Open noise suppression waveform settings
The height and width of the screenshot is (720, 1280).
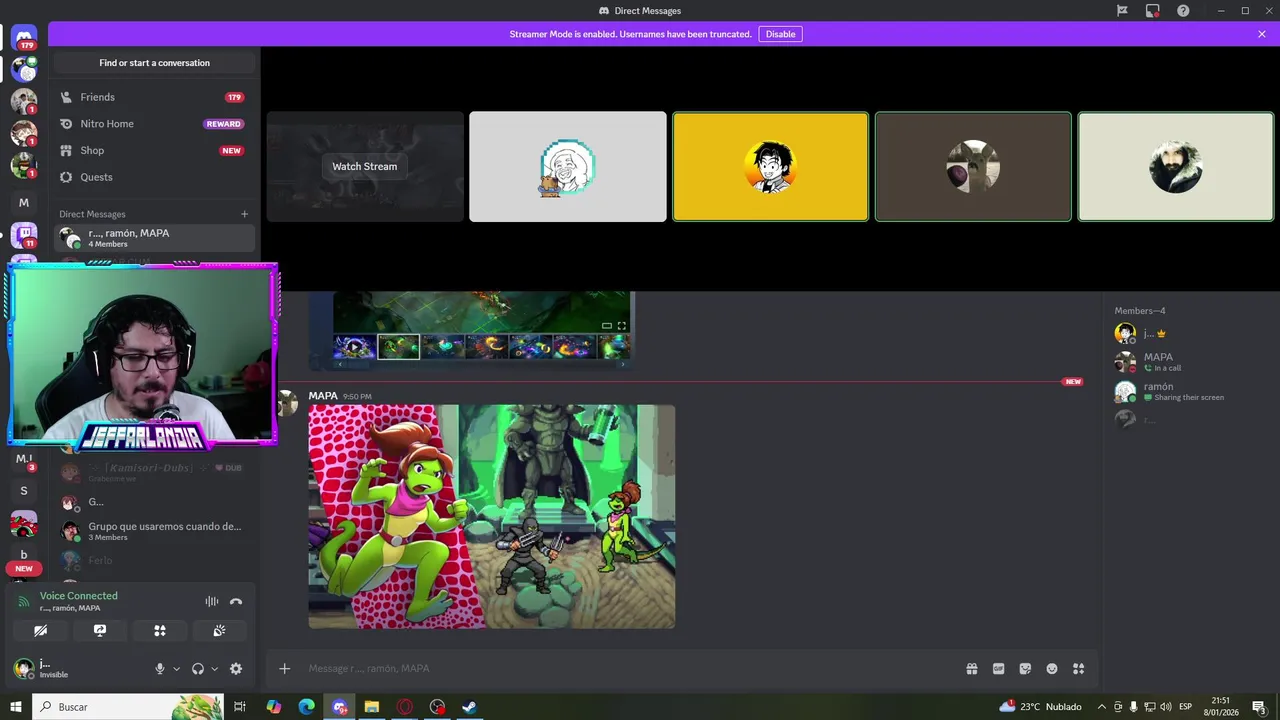pyautogui.click(x=212, y=601)
